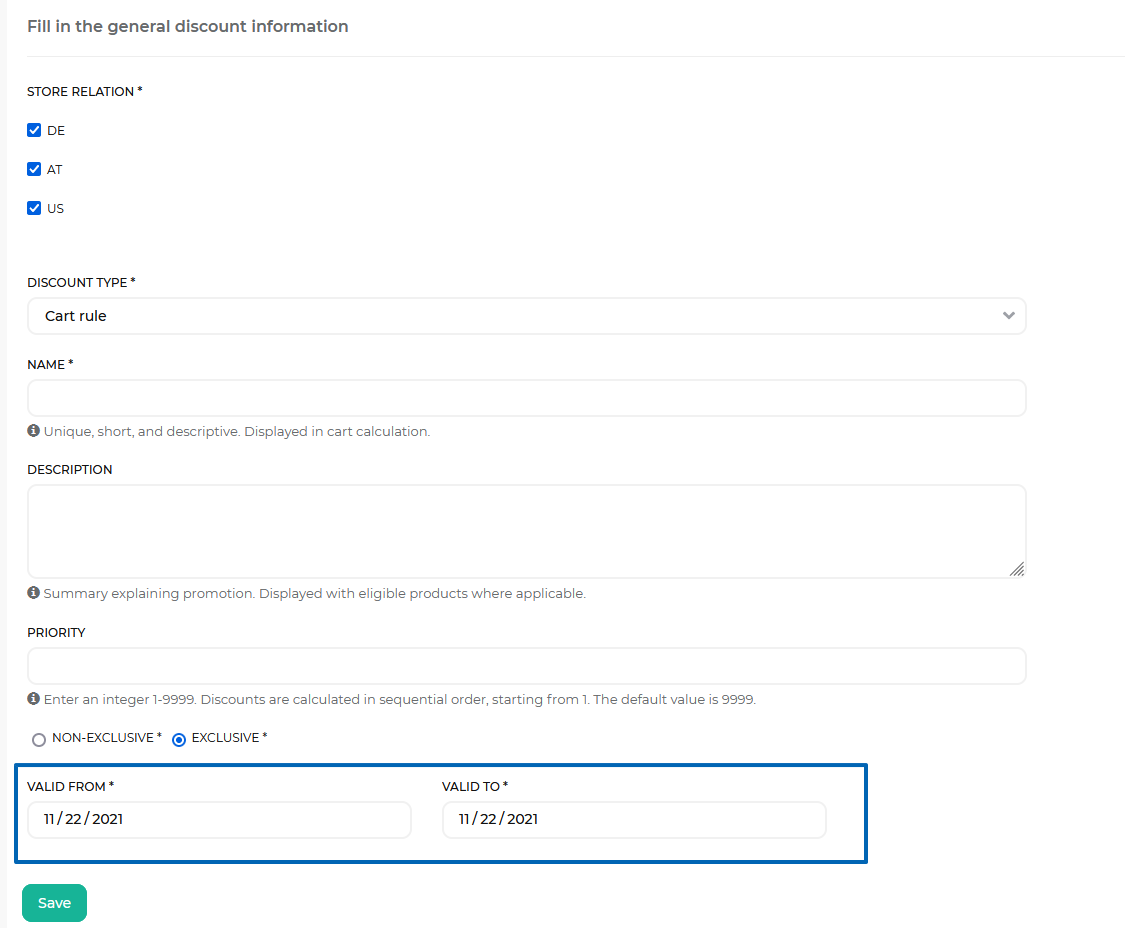The image size is (1125, 928).
Task: Click the VALID TO label
Action: pyautogui.click(x=475, y=787)
